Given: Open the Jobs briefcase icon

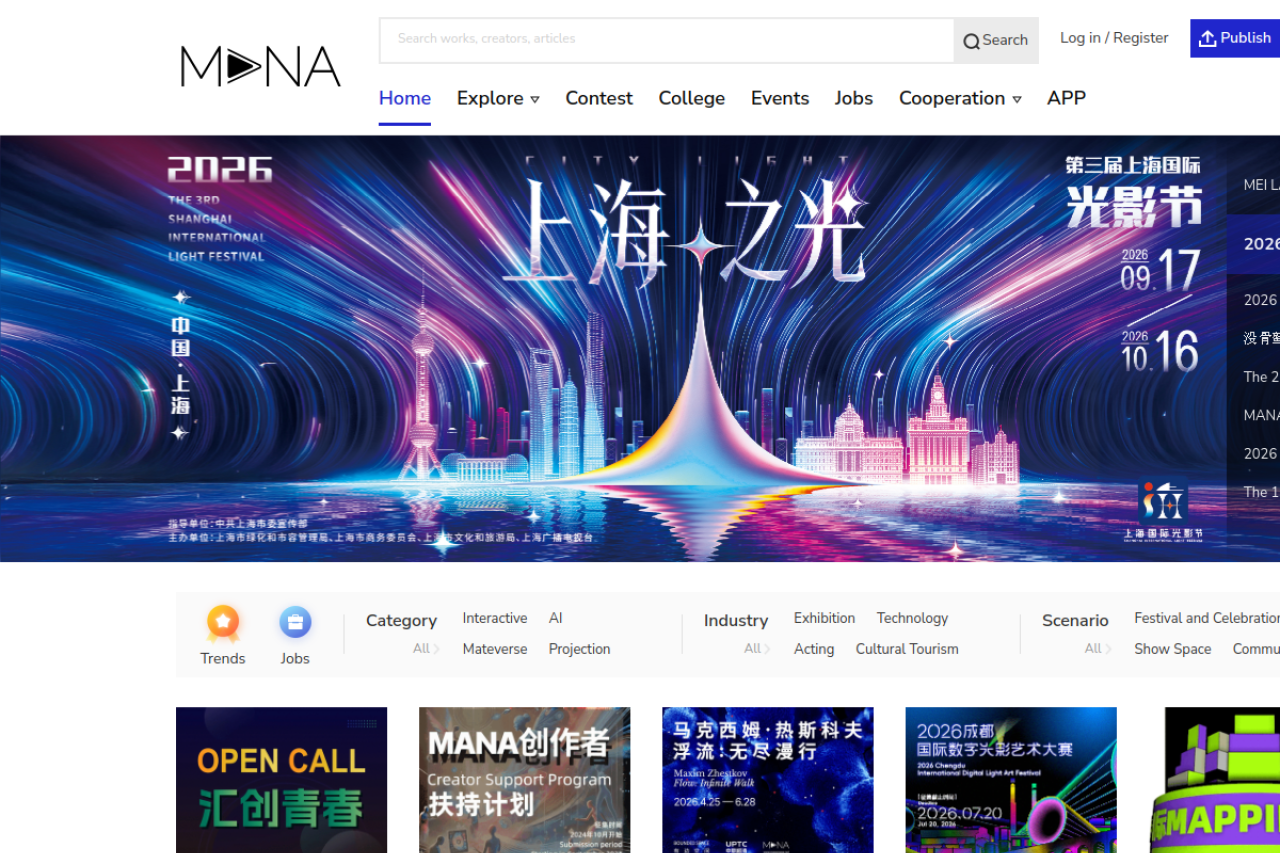Looking at the screenshot, I should click(x=295, y=623).
